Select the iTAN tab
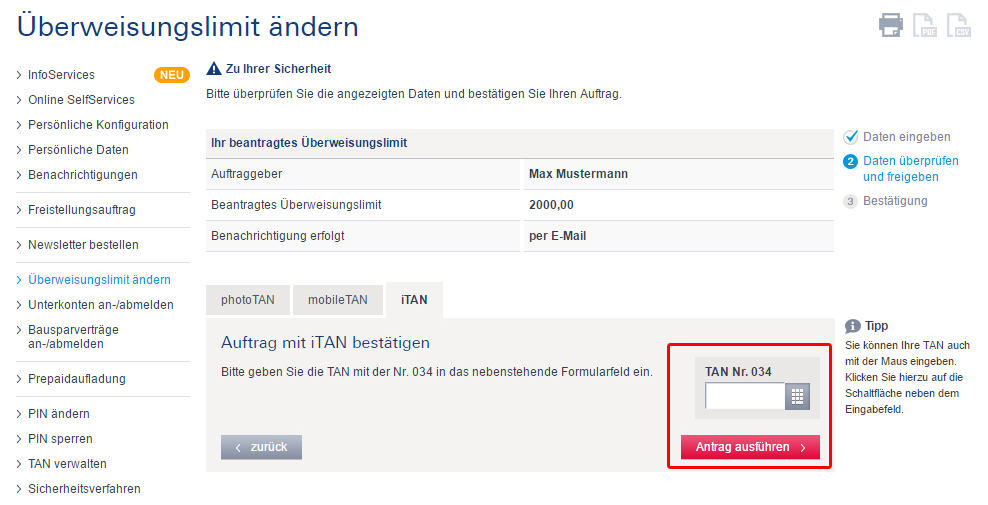The width and height of the screenshot is (988, 505). click(x=414, y=300)
